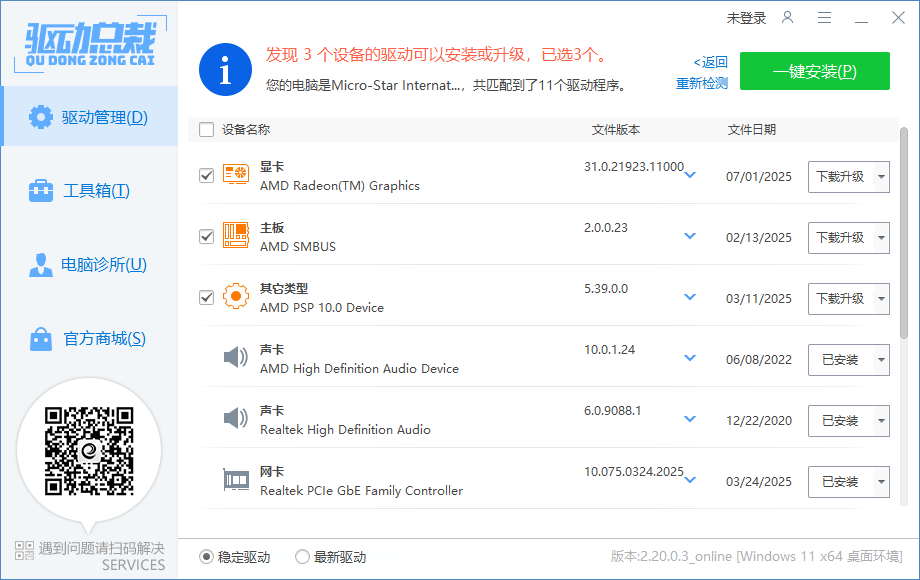The height and width of the screenshot is (580, 920).
Task: Click the 版本:2.20.0.3_online status text
Action: point(756,556)
